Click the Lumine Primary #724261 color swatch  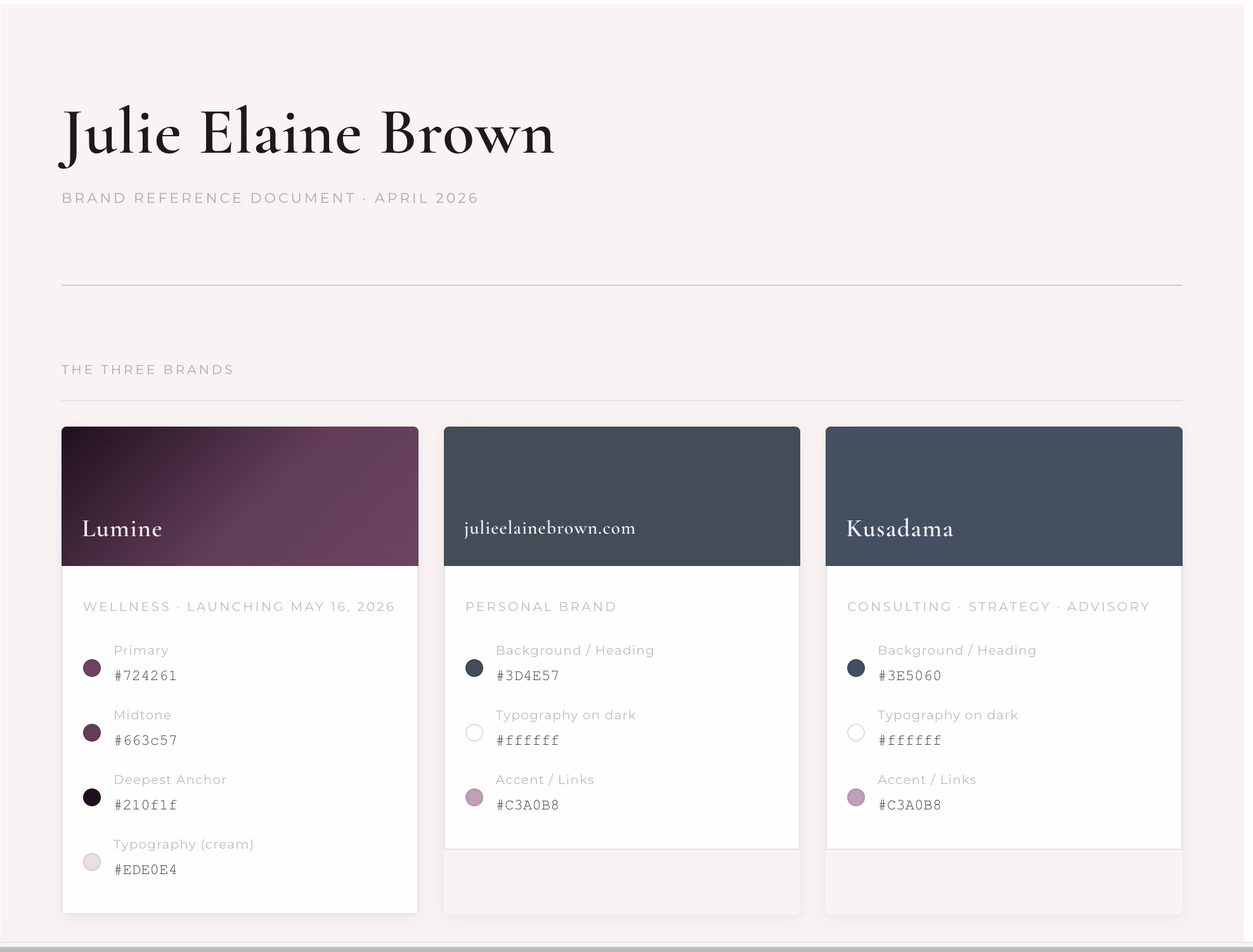[x=92, y=668]
